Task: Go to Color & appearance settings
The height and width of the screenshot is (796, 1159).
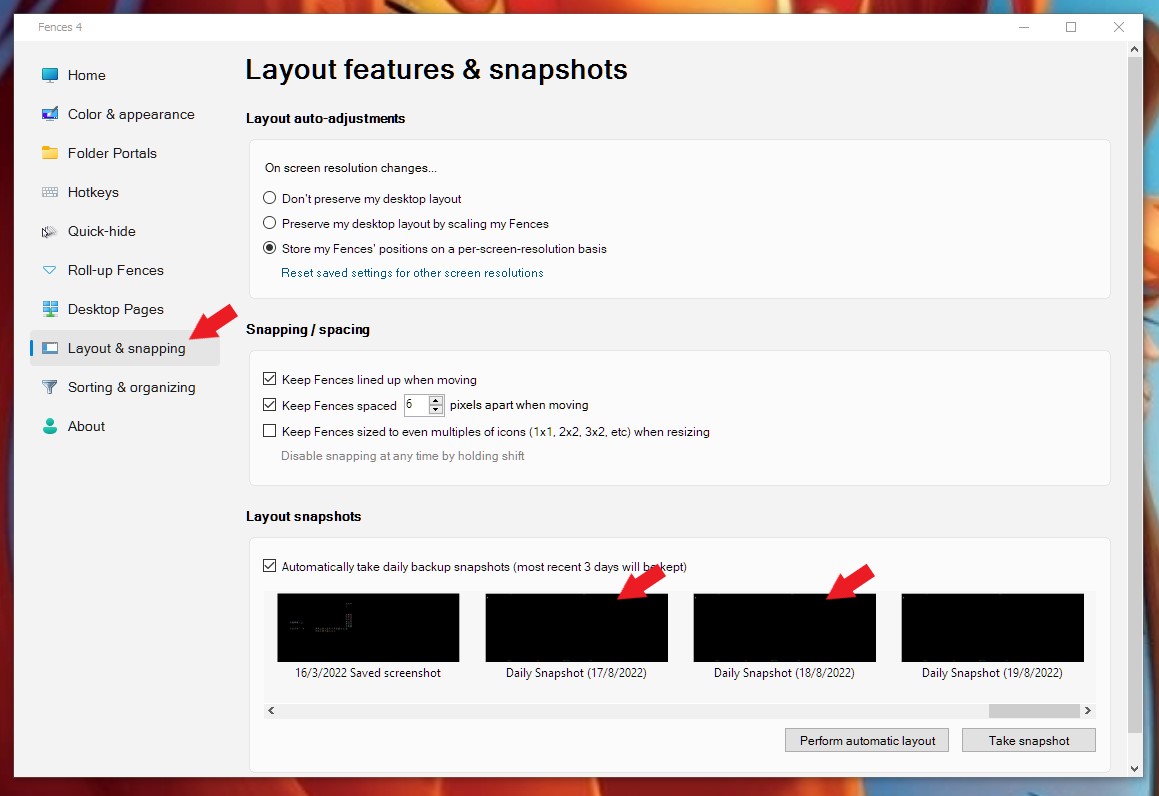Action: pyautogui.click(x=131, y=114)
